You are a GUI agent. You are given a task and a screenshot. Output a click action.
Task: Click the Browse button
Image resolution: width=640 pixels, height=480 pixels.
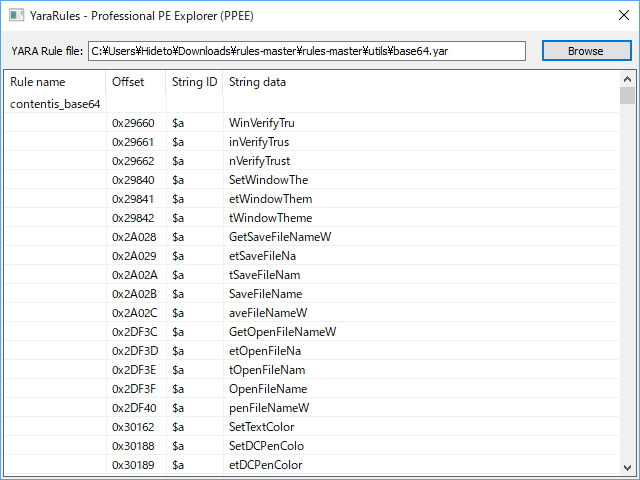click(586, 51)
